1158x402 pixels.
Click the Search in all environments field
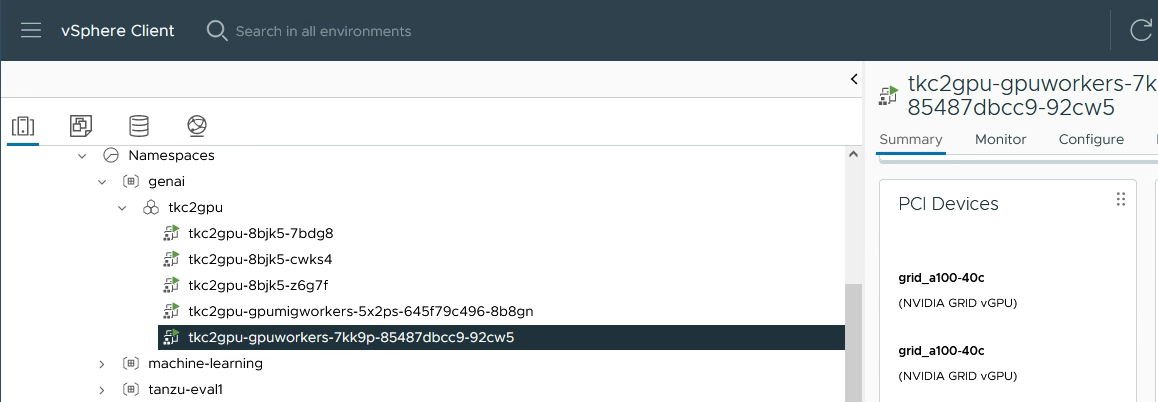pyautogui.click(x=323, y=31)
